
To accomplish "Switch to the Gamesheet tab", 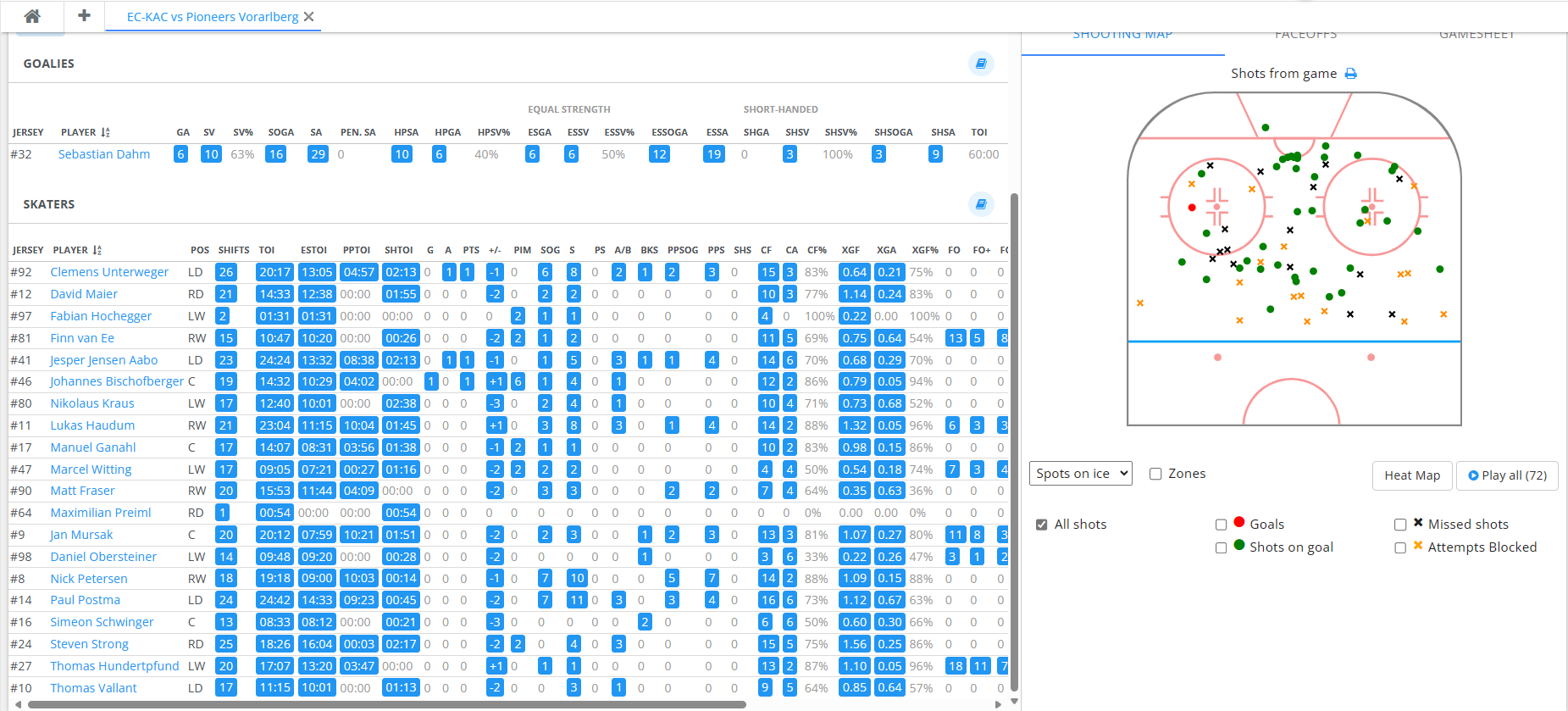I will 1477,36.
